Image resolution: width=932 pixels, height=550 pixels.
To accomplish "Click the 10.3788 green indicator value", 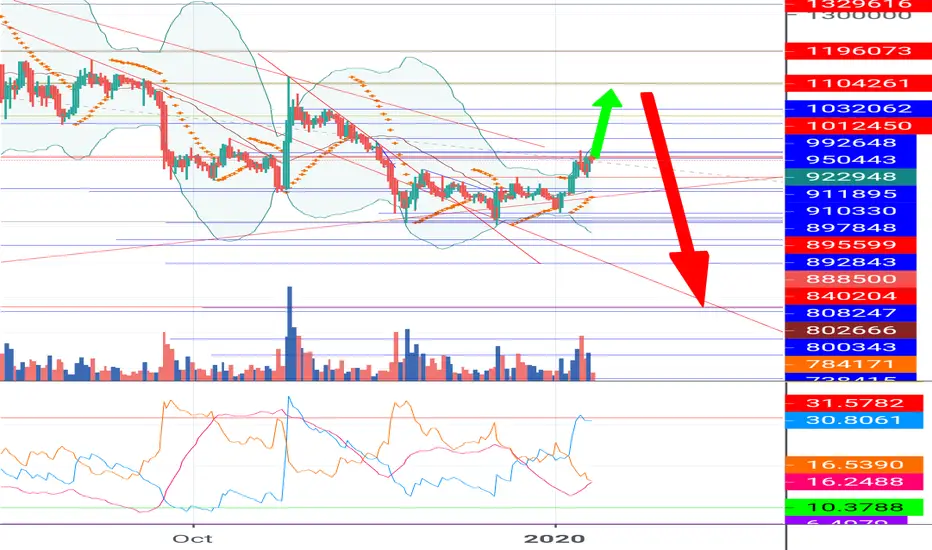I will point(854,507).
